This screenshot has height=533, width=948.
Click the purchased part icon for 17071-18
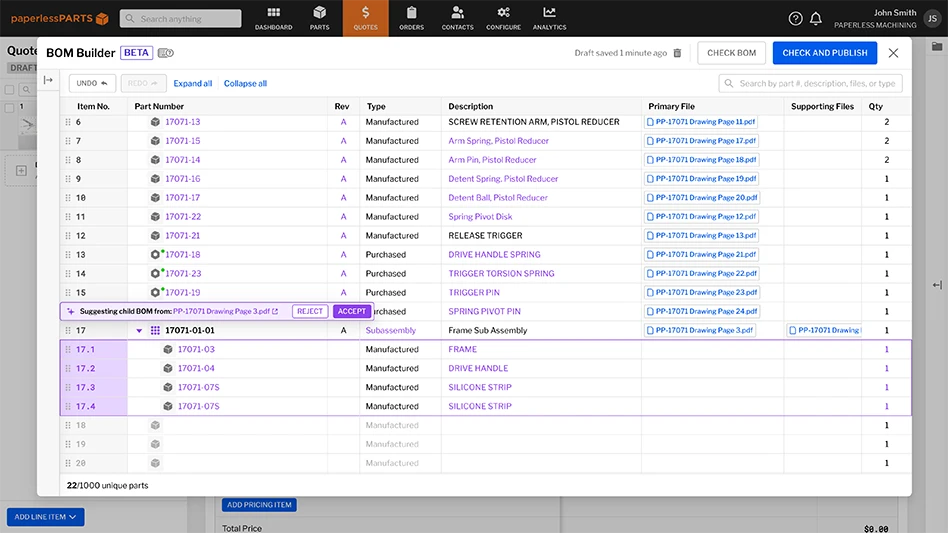pyautogui.click(x=155, y=255)
